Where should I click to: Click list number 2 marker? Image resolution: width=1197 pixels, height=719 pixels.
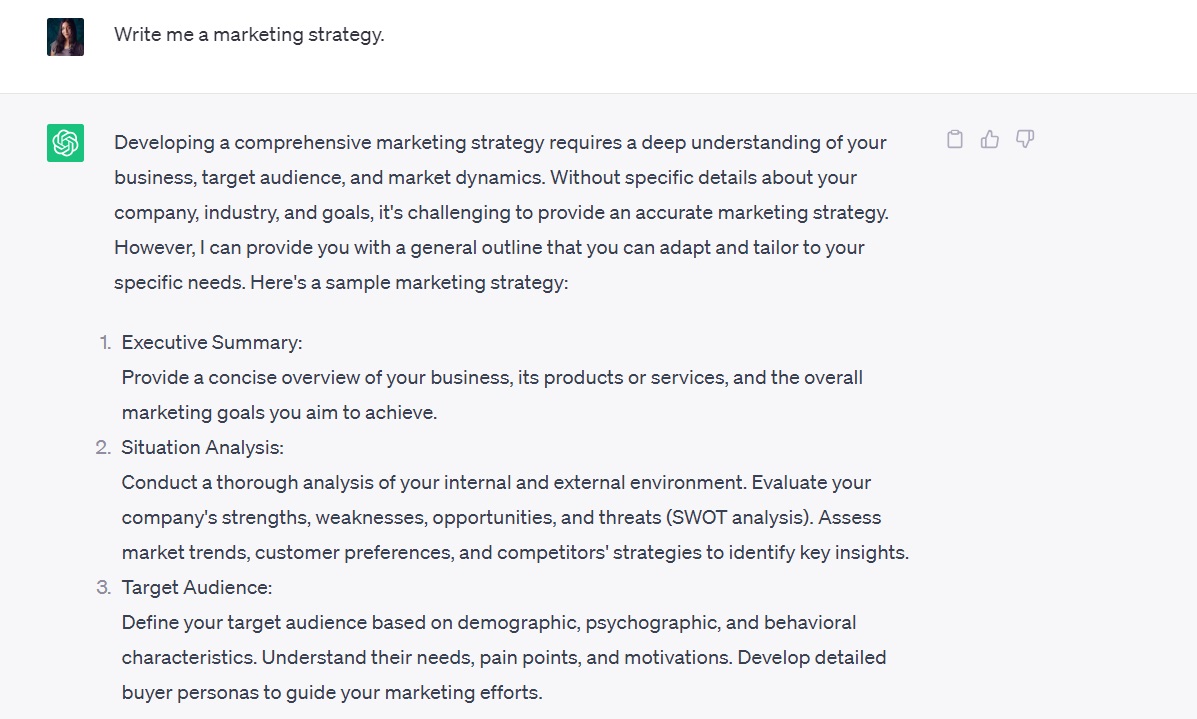pos(103,448)
